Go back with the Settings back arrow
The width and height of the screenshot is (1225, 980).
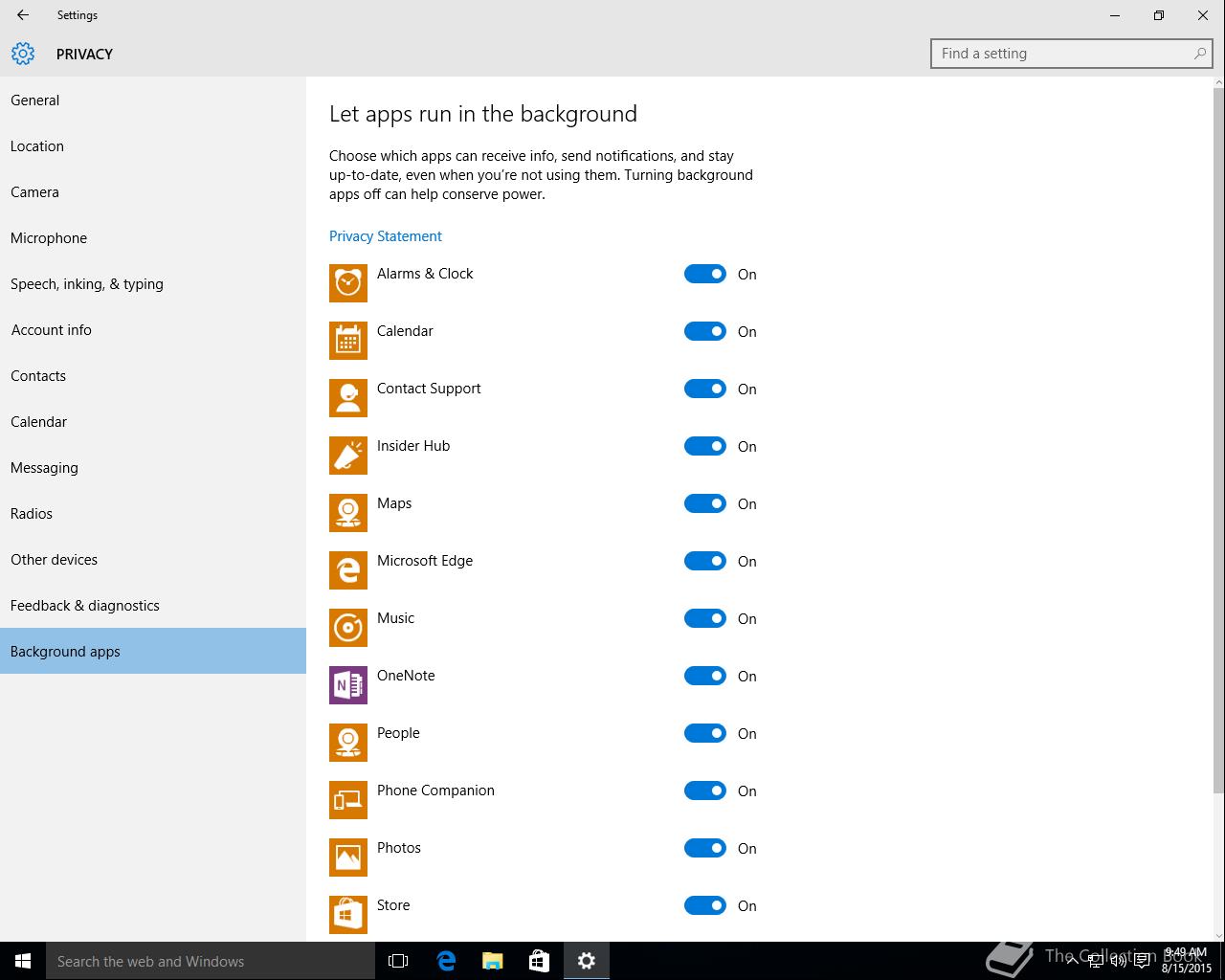(23, 15)
